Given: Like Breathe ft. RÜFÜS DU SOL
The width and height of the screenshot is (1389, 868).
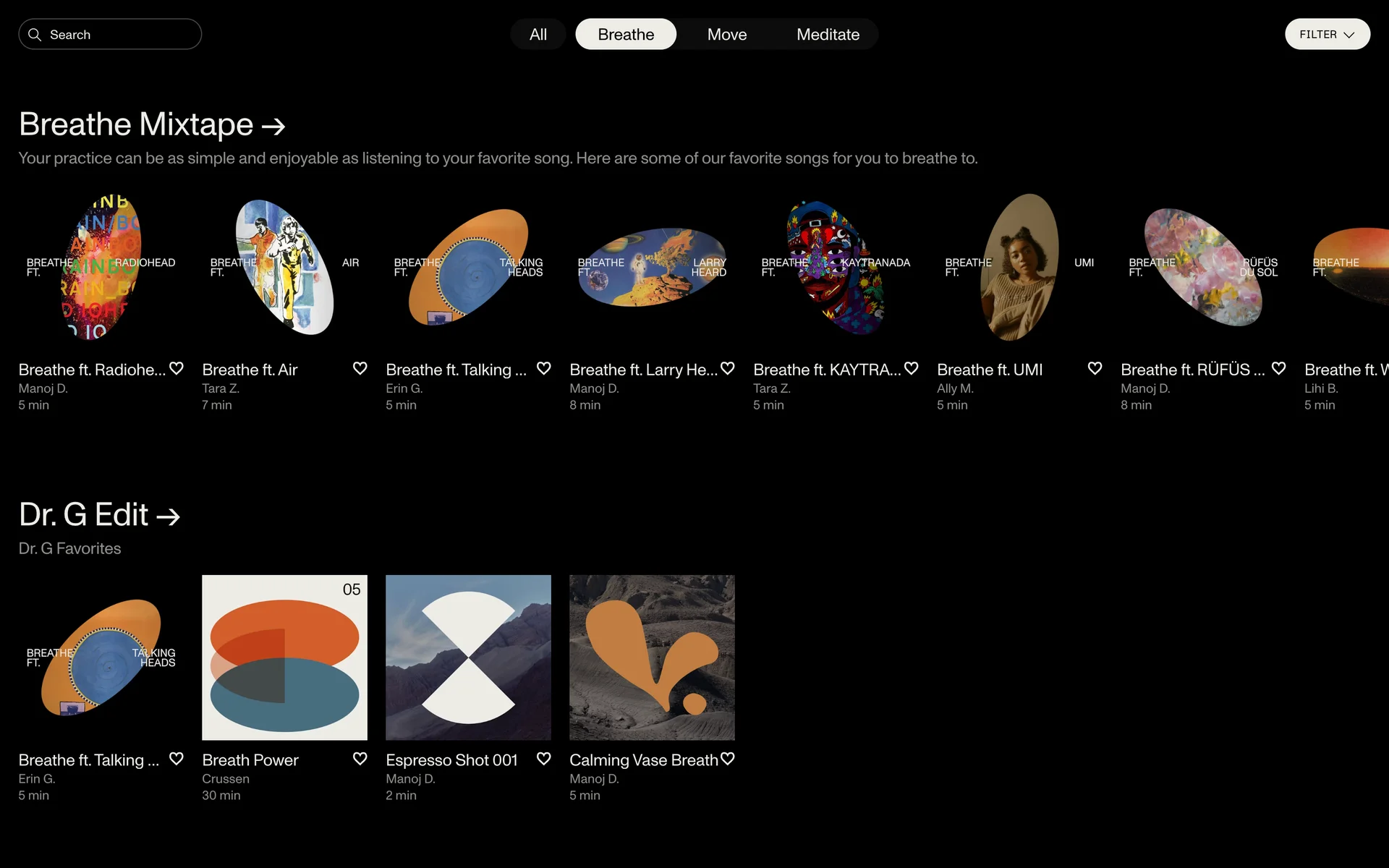Looking at the screenshot, I should click(1278, 368).
